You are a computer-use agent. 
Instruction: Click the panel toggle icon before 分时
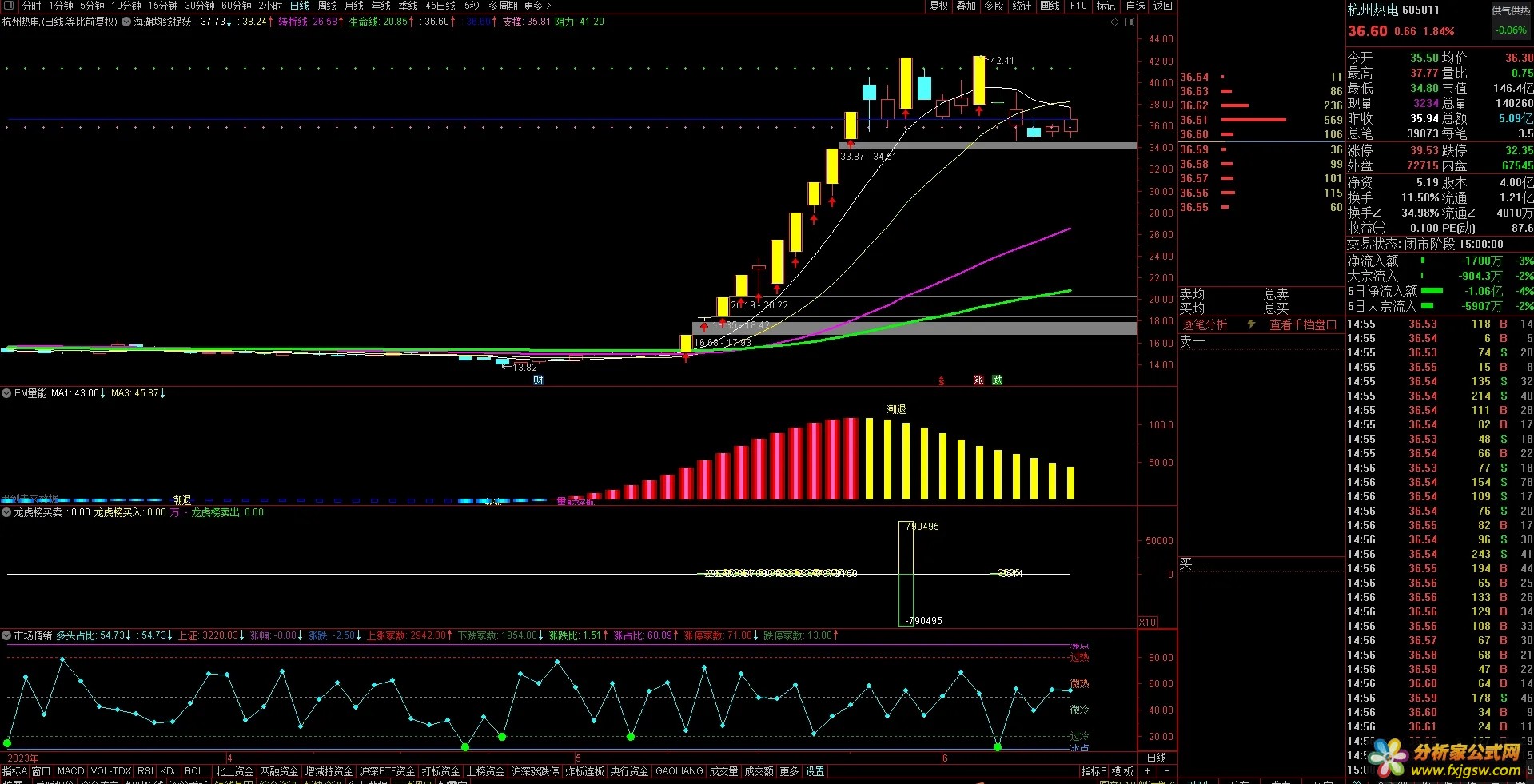[x=10, y=6]
